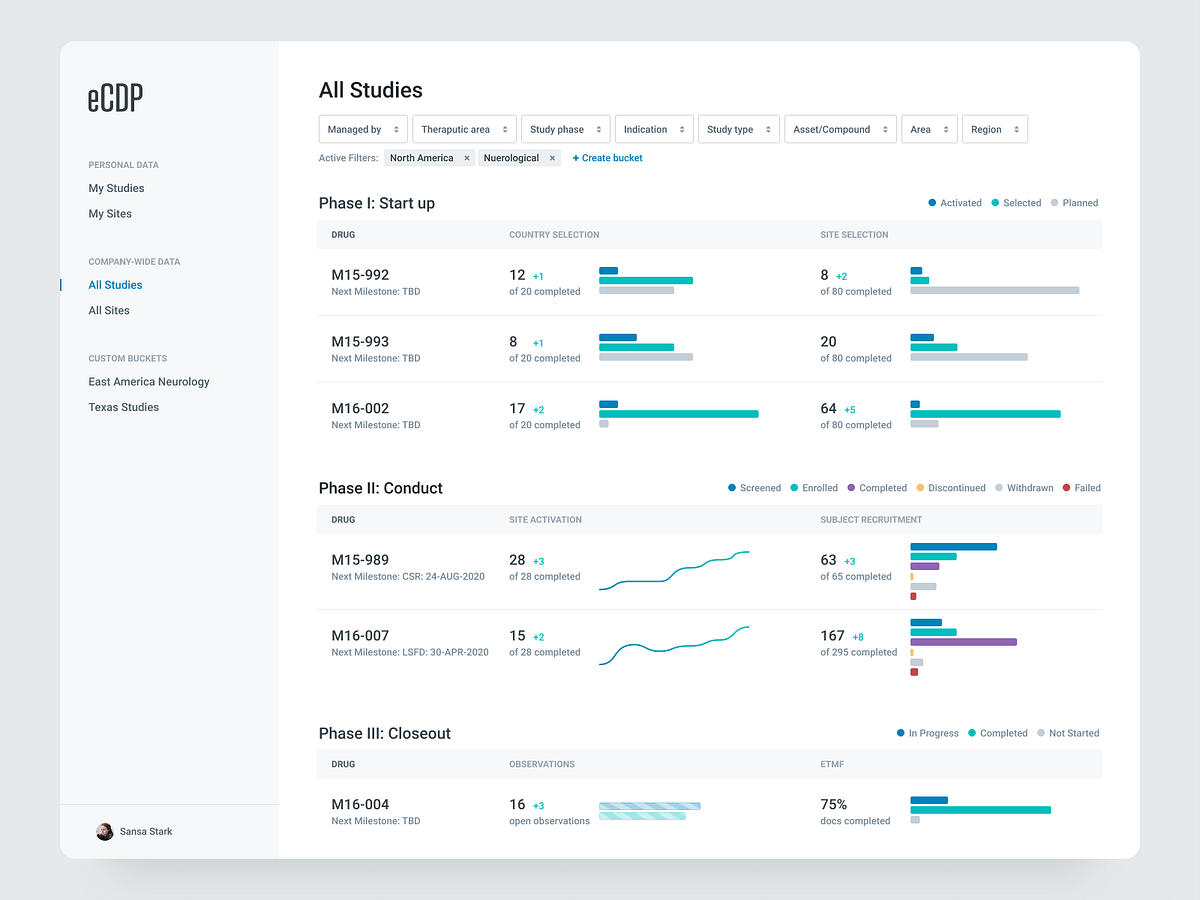The width and height of the screenshot is (1200, 900).
Task: Click the Create bucket link
Action: coord(611,157)
